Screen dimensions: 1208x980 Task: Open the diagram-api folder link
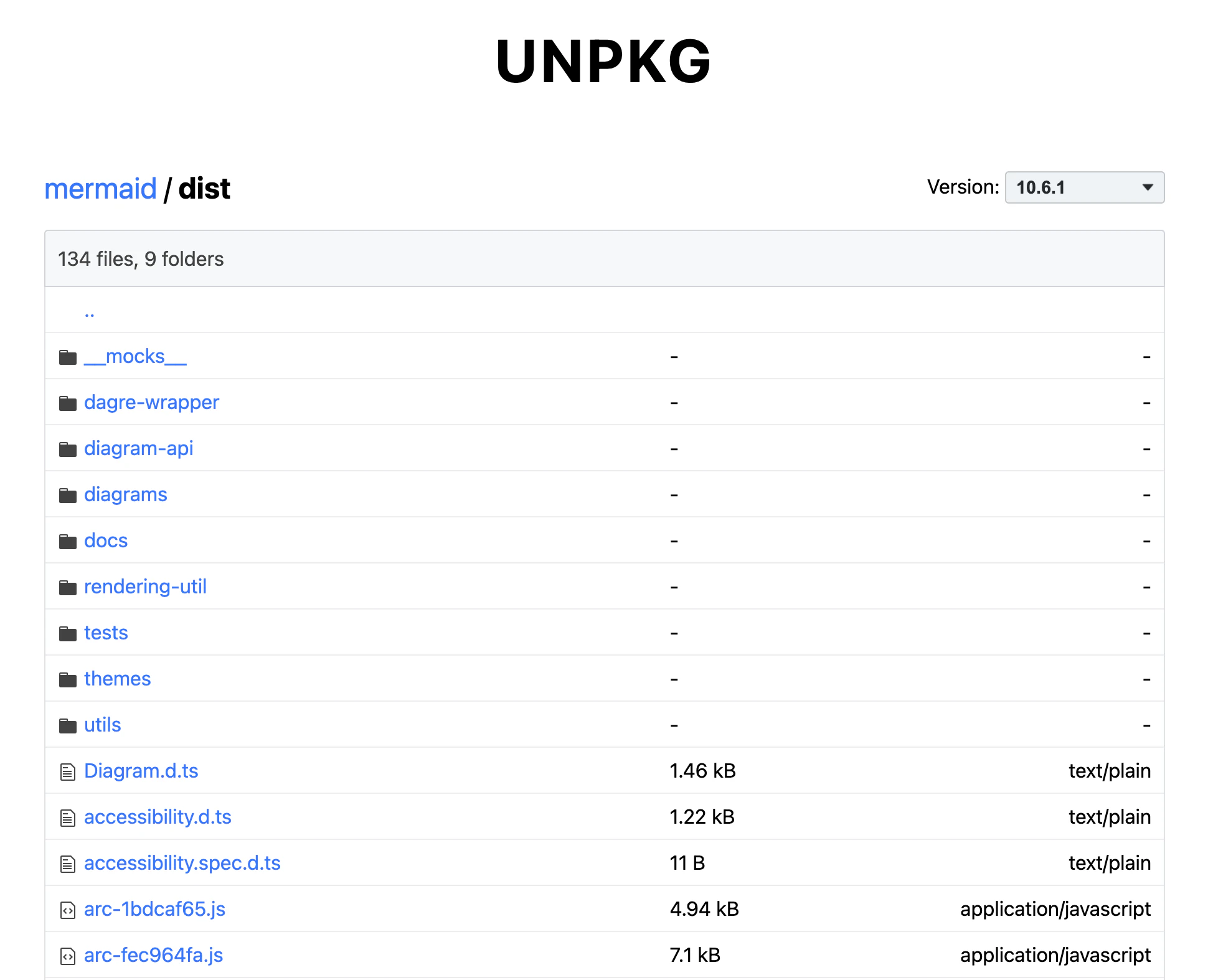[x=138, y=449]
